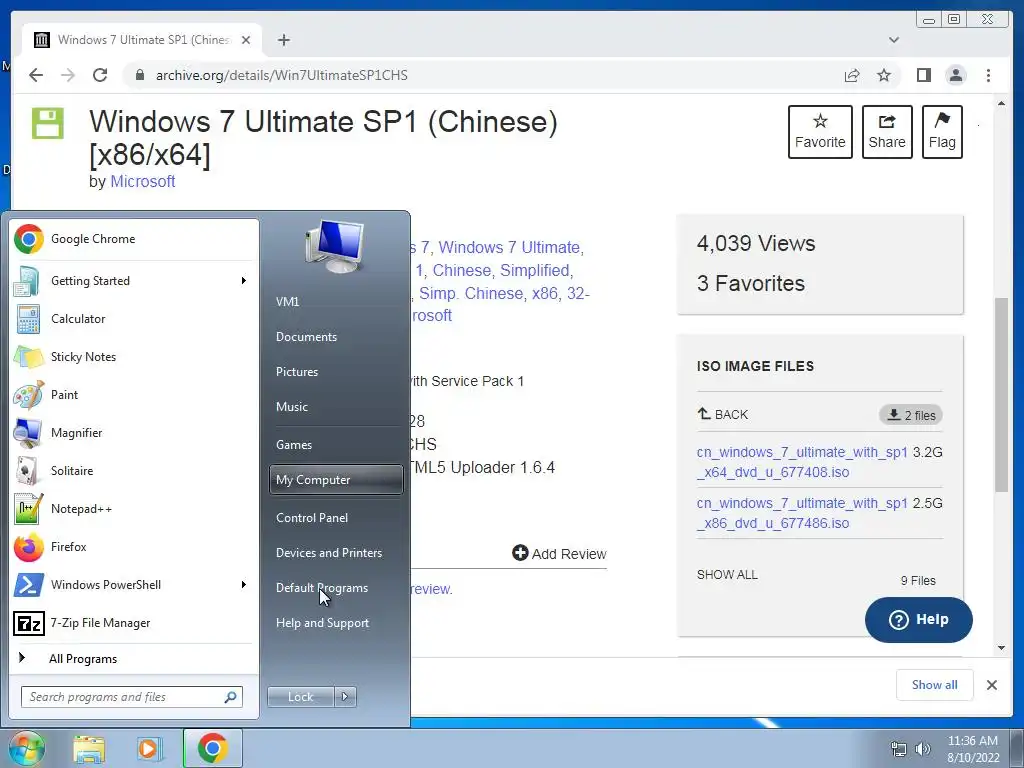
Task: Open Firefox browser from Start menu
Action: tap(134, 547)
